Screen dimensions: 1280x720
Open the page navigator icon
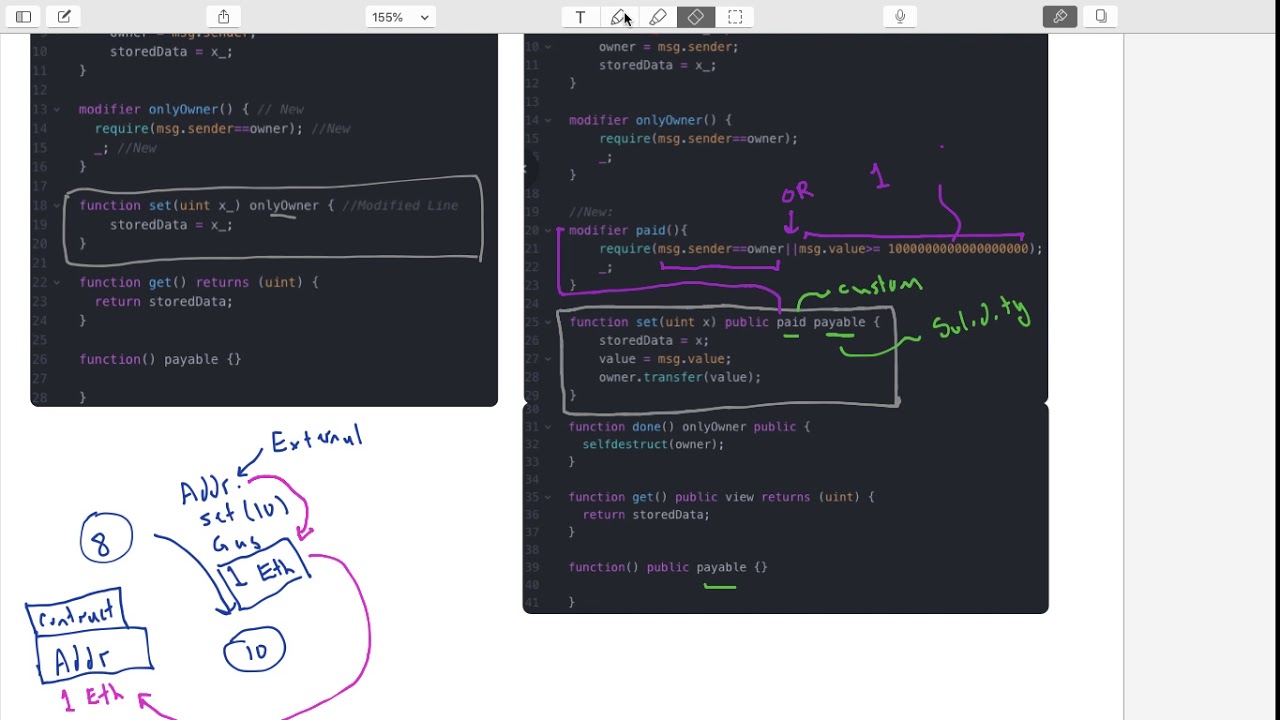tap(1101, 17)
